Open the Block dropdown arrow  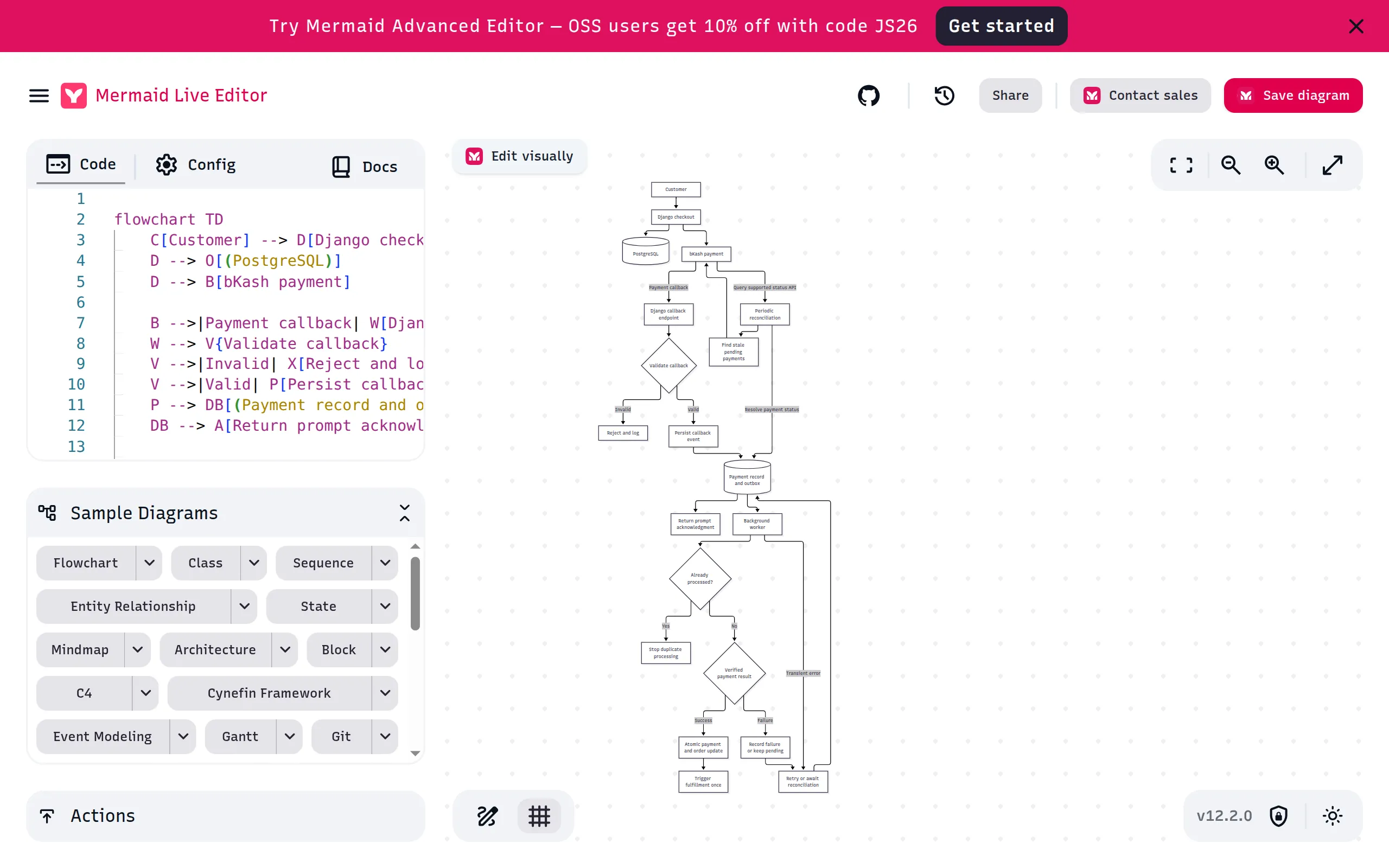[385, 650]
